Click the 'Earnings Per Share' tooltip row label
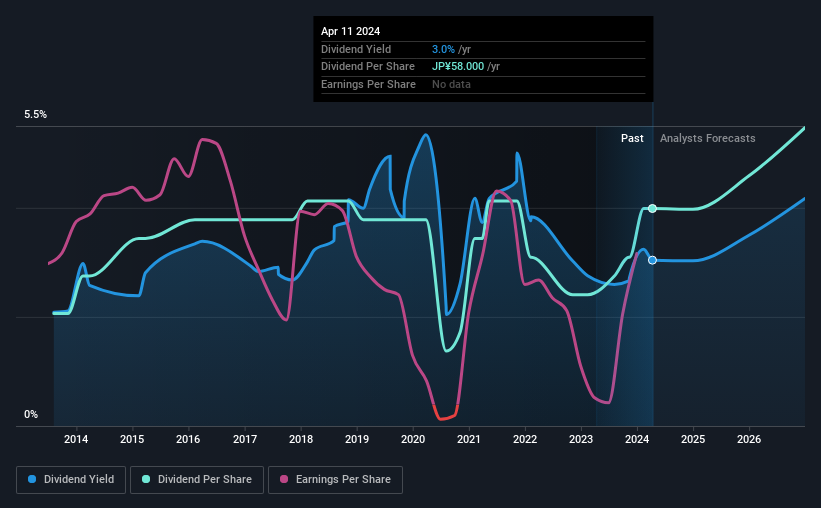Screen dimensions: 821x508 [x=368, y=84]
